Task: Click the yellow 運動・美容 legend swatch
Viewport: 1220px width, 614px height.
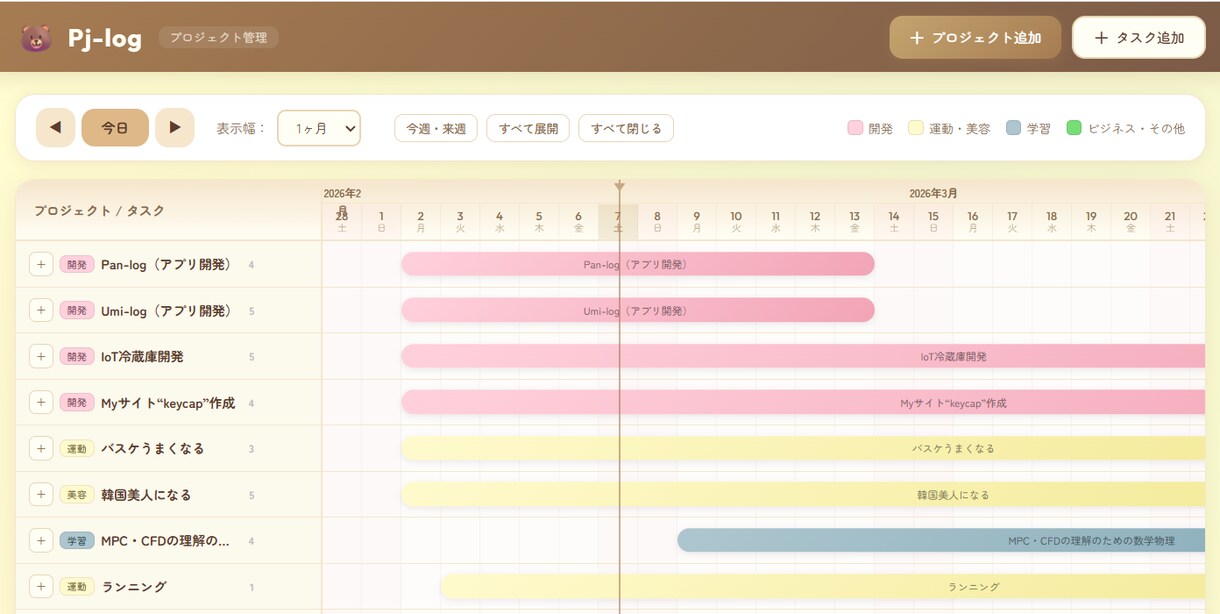Action: click(x=915, y=128)
